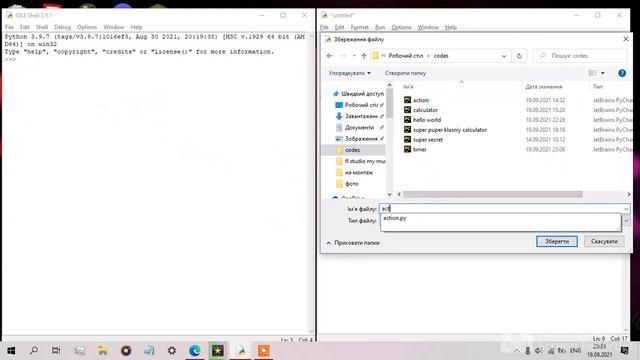Click the orange app icon on taskbar

[x=264, y=351]
